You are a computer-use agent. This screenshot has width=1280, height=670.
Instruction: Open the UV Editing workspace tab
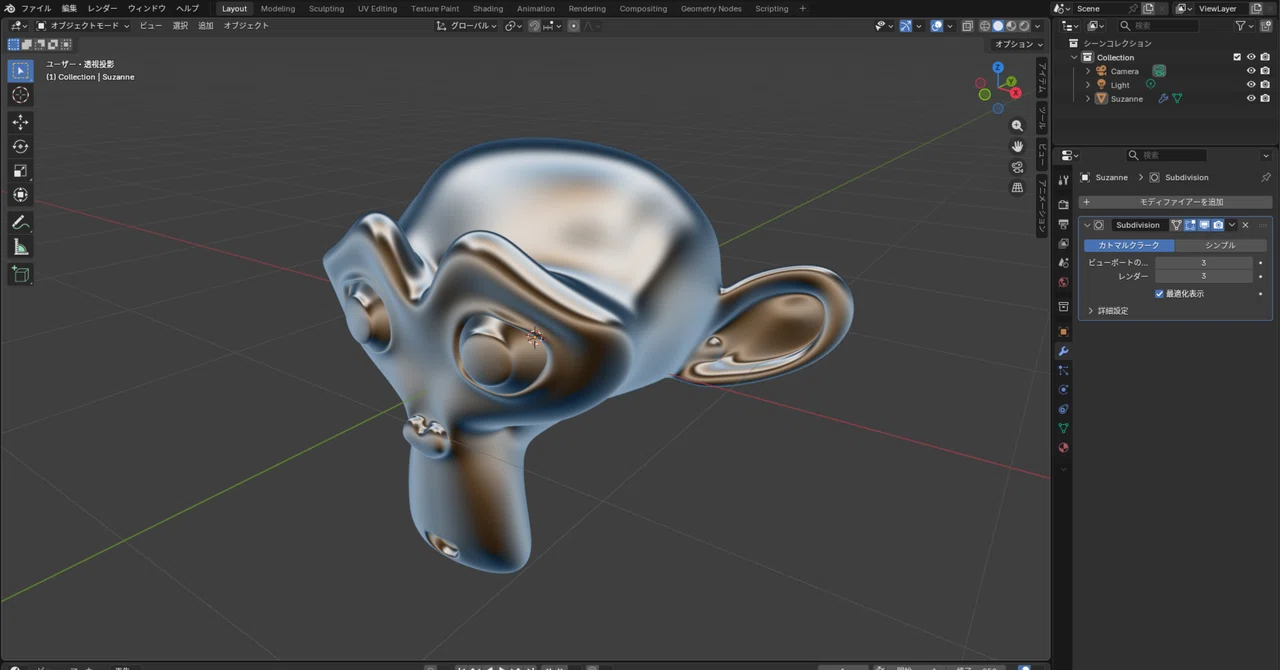click(377, 8)
